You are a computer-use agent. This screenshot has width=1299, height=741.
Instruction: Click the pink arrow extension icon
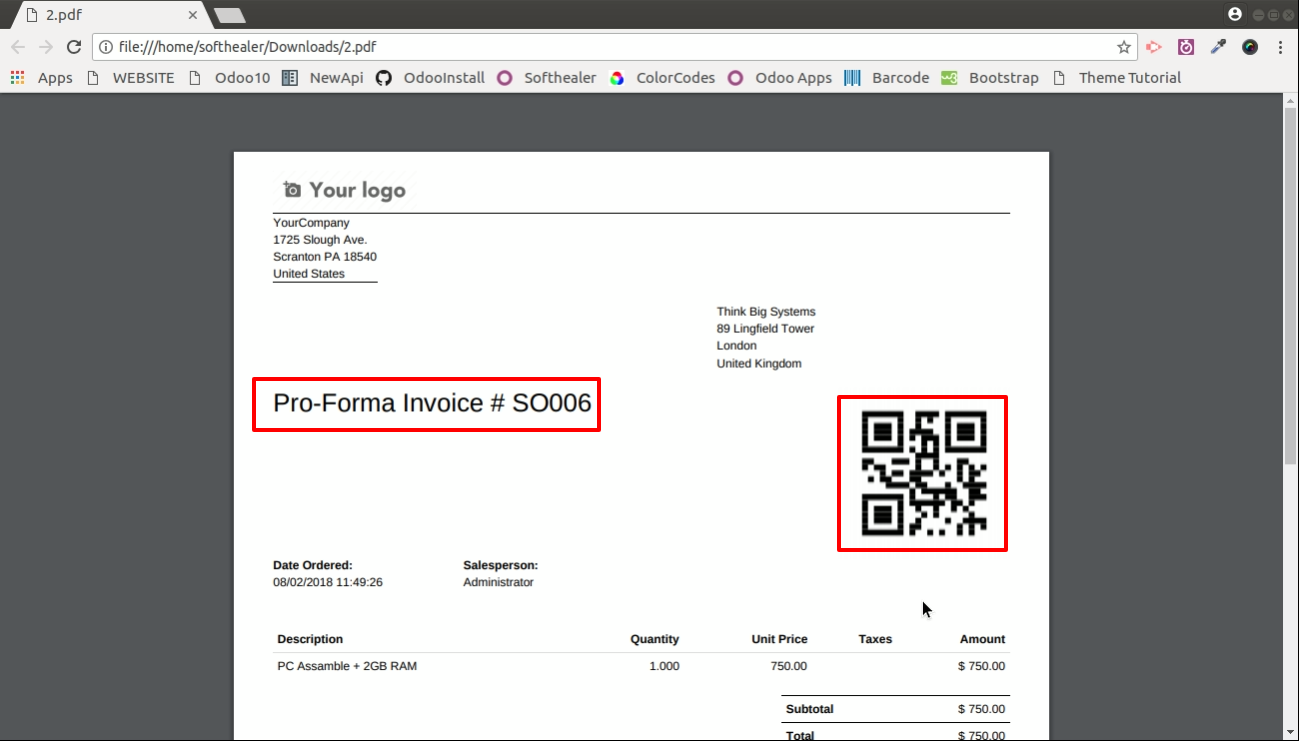point(1154,47)
